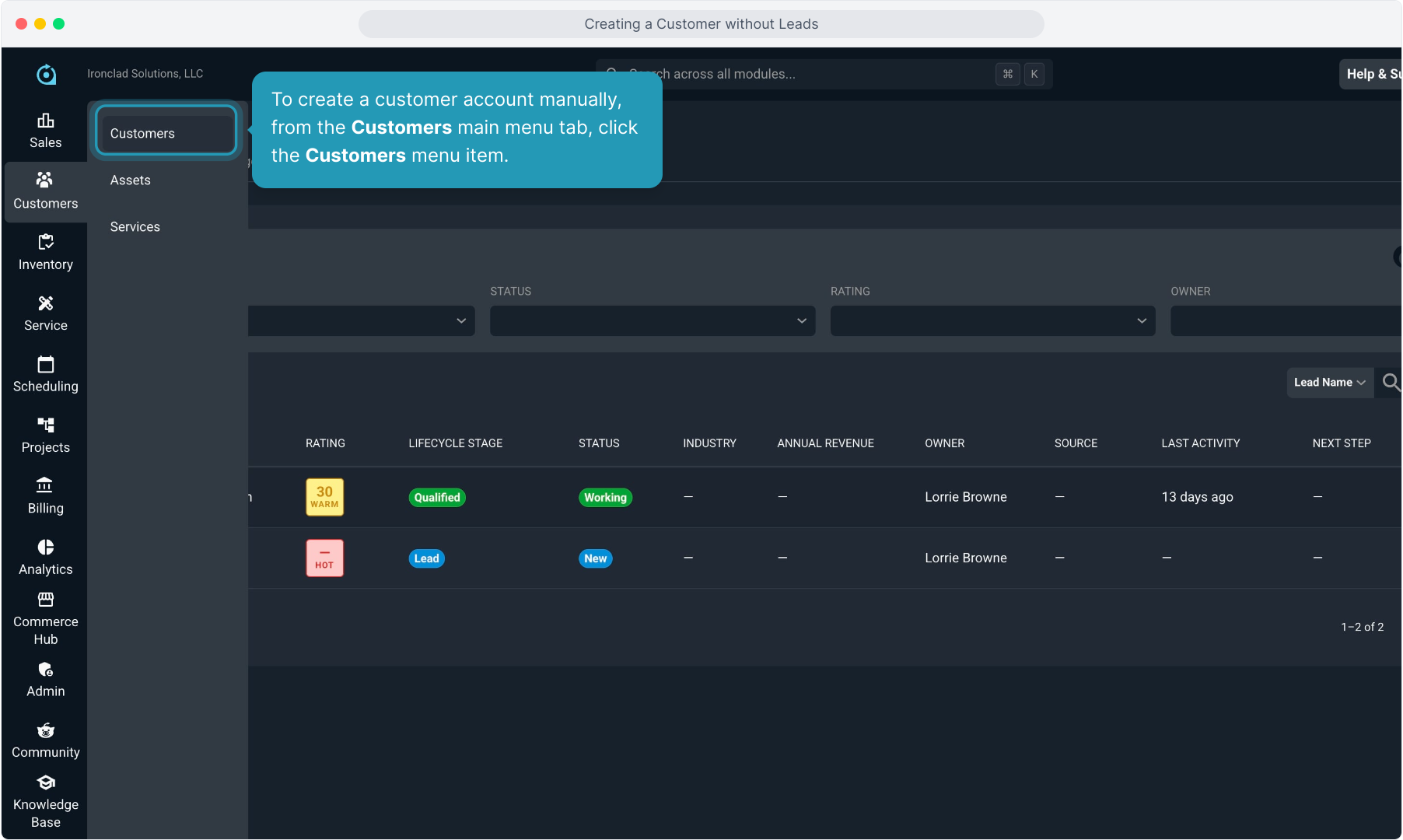Sort by the Owner column header
1403x840 pixels.
click(944, 443)
